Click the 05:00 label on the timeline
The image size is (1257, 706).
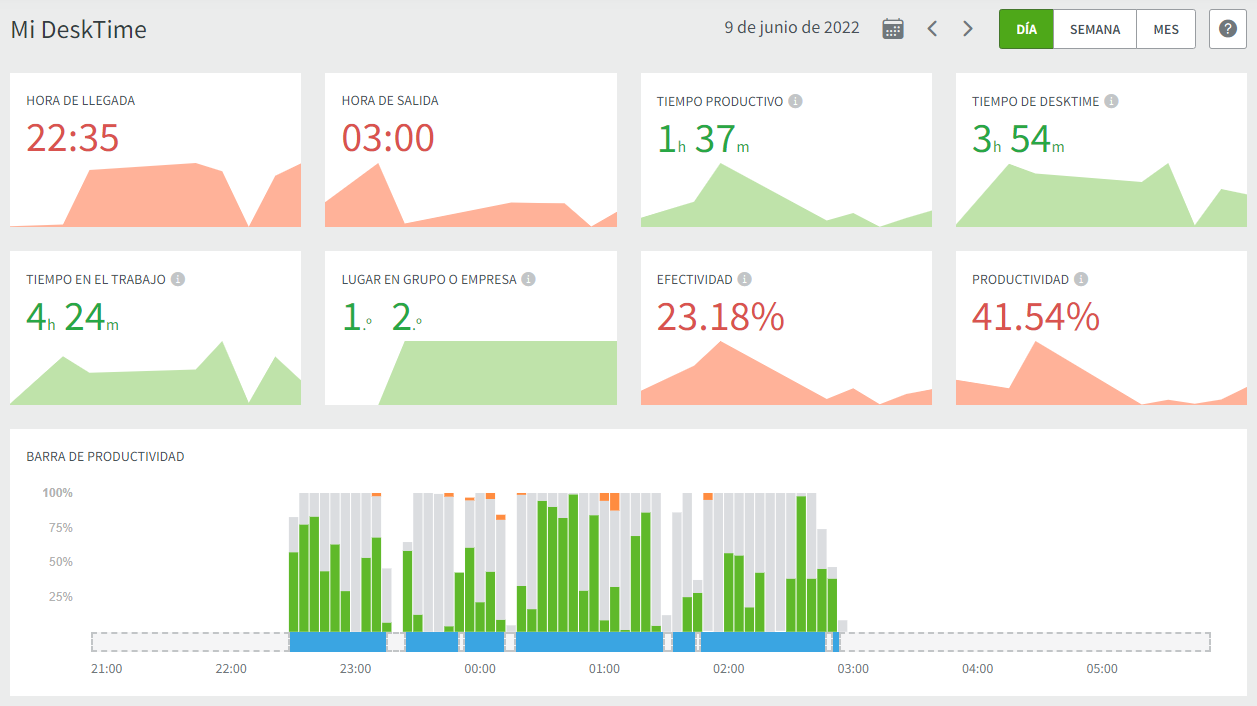click(1102, 669)
